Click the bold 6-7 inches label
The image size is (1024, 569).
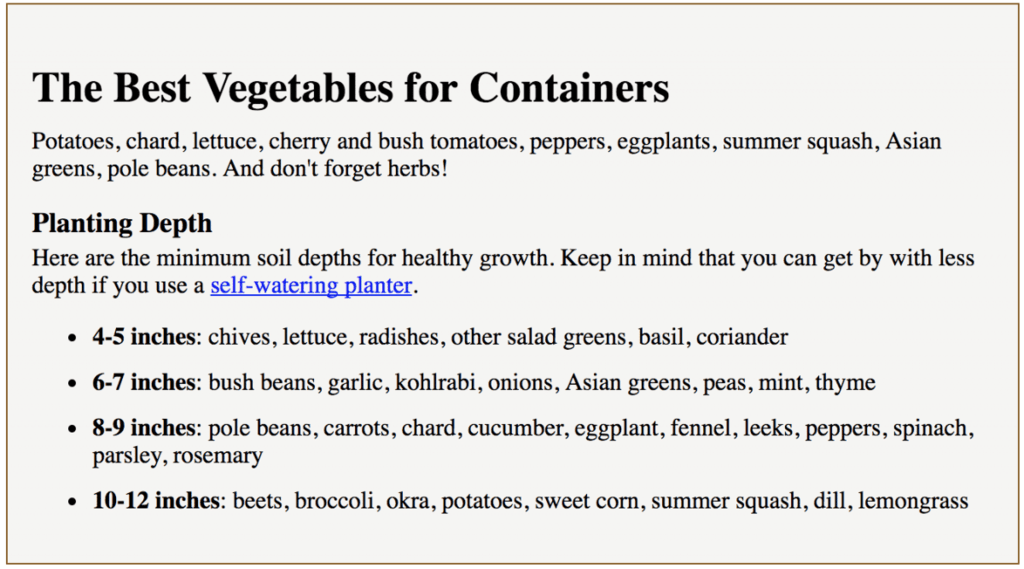(x=144, y=383)
